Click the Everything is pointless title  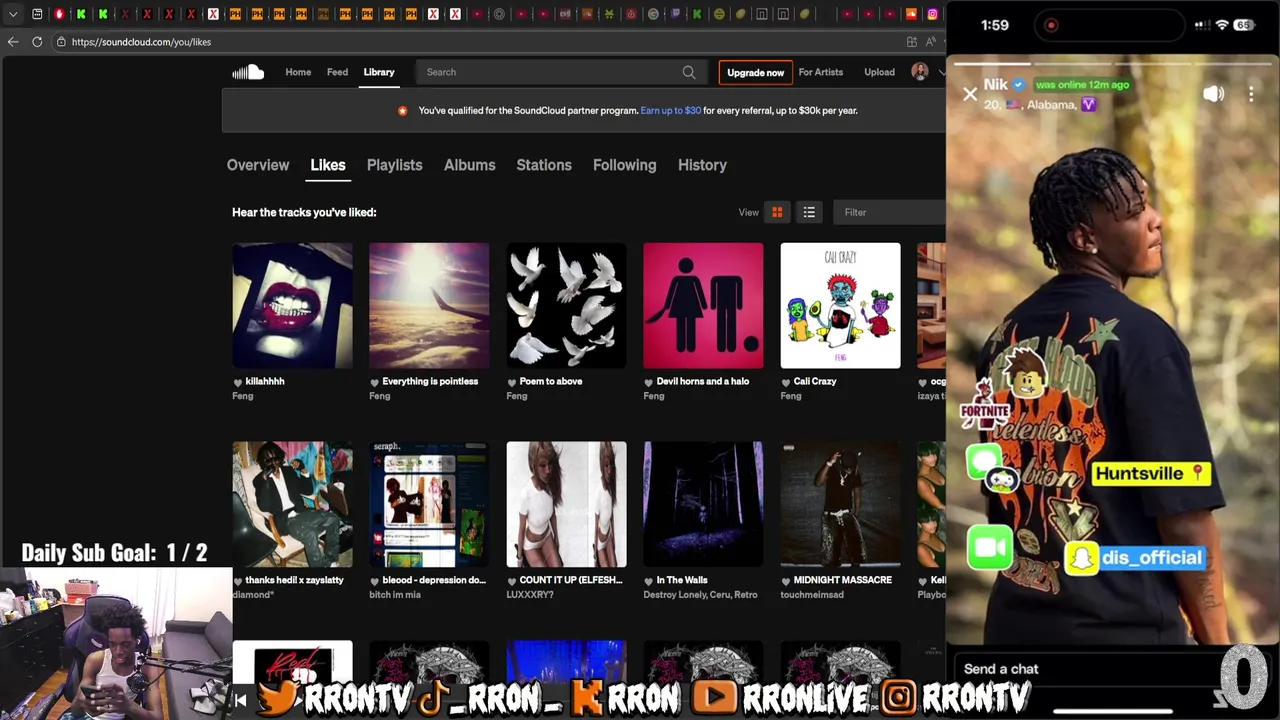tap(430, 381)
